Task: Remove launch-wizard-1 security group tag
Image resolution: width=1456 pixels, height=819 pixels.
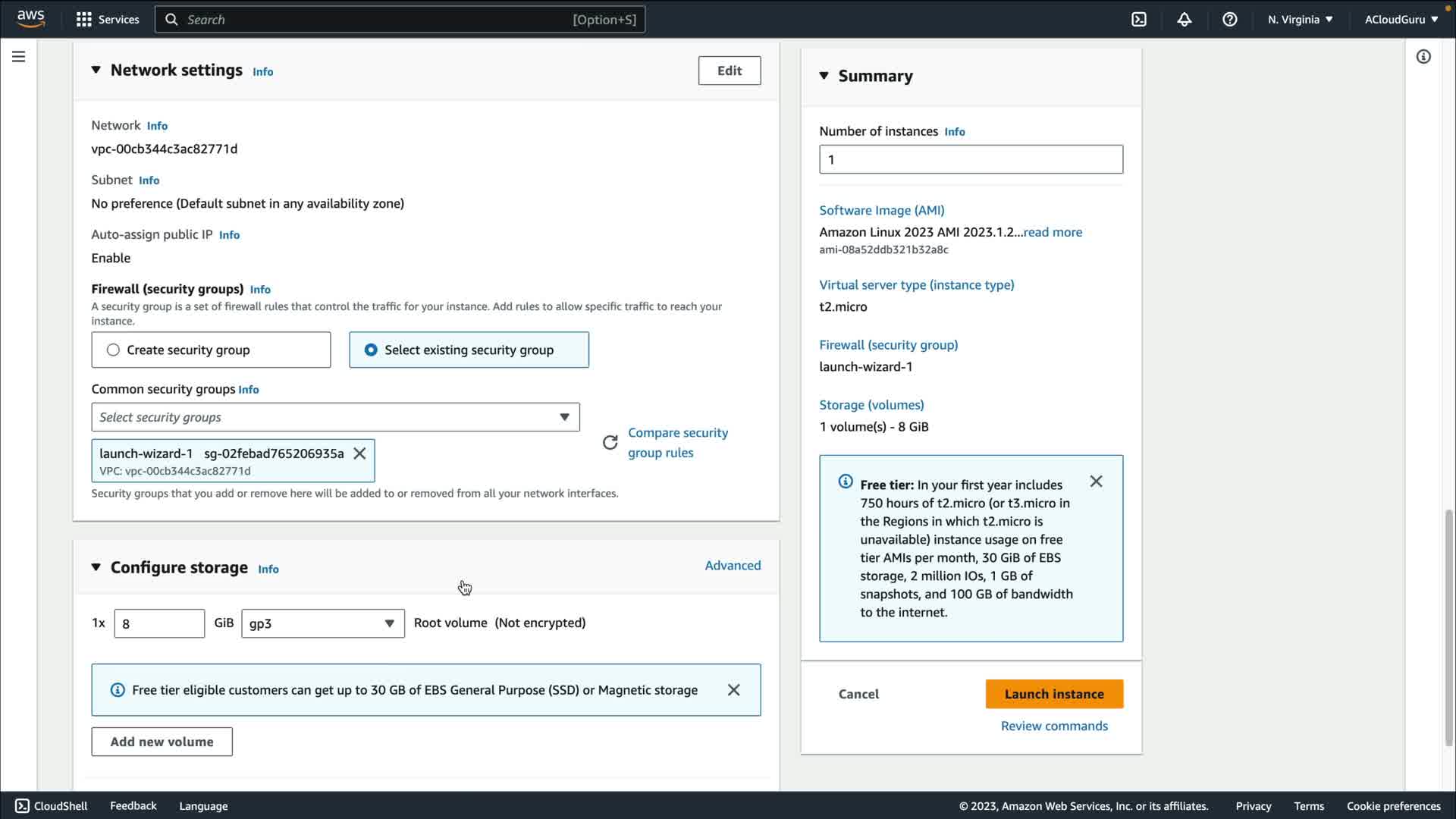Action: pyautogui.click(x=359, y=453)
